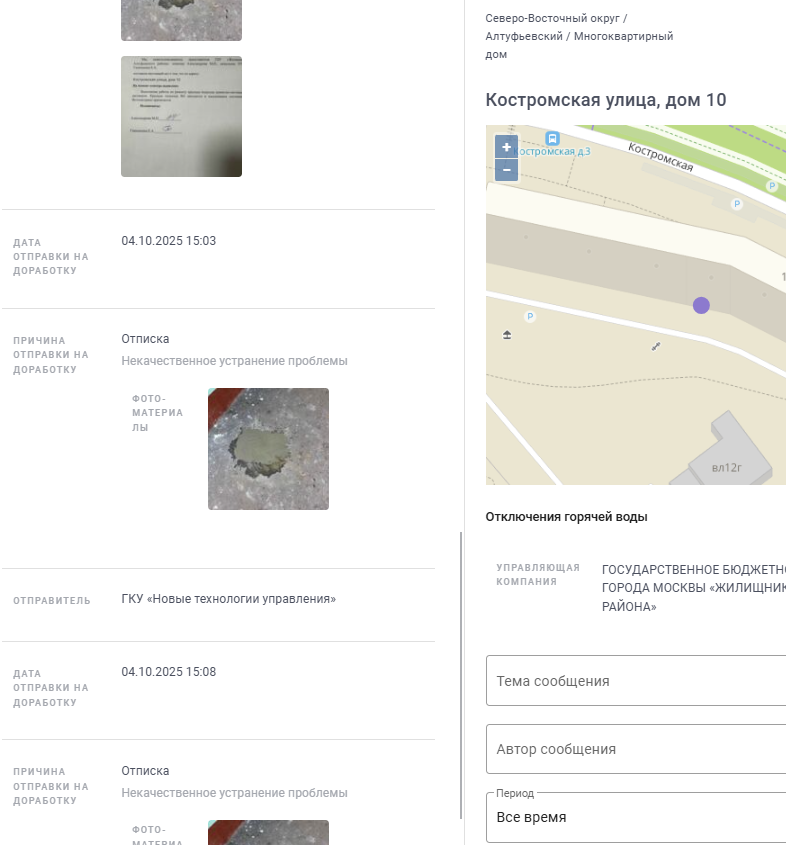Click Некачественное устранение проблемы under first Отписка
Image resolution: width=786 pixels, height=845 pixels.
(234, 361)
